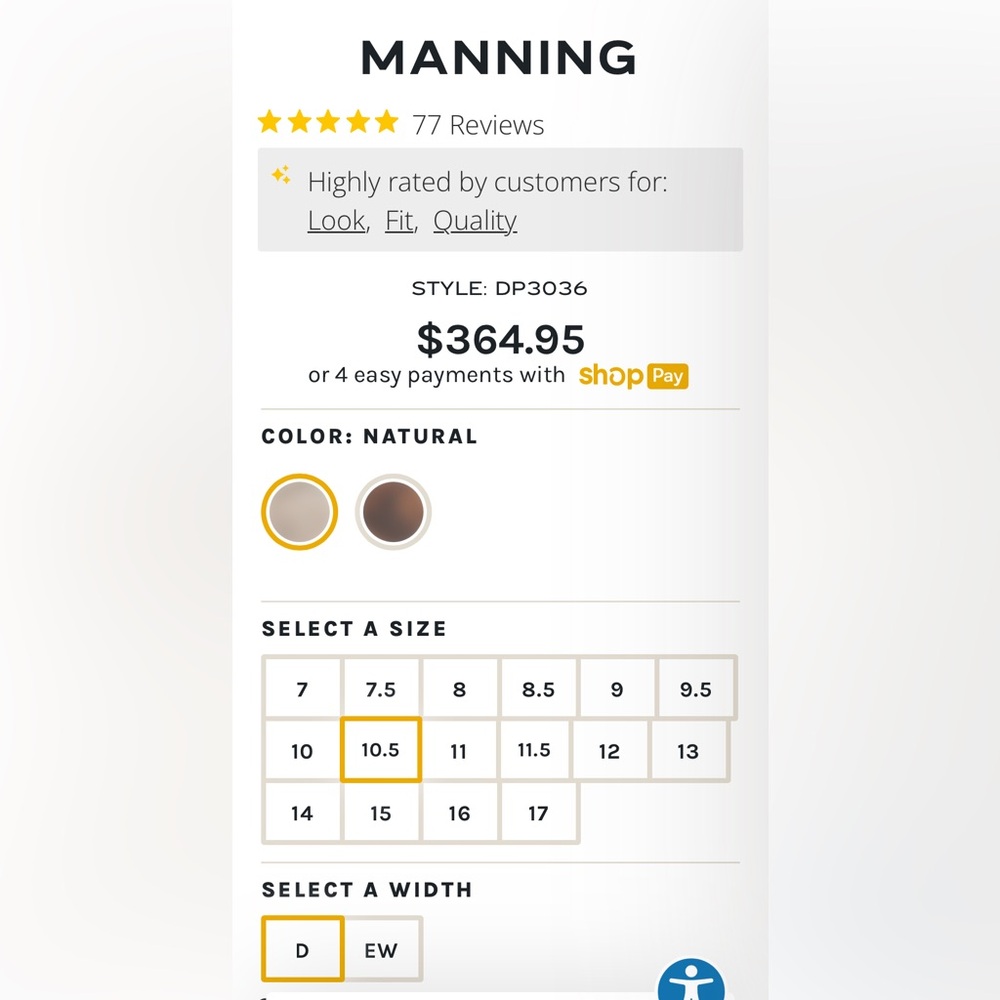Select the Natural color swatch
The width and height of the screenshot is (1000, 1000).
[299, 512]
